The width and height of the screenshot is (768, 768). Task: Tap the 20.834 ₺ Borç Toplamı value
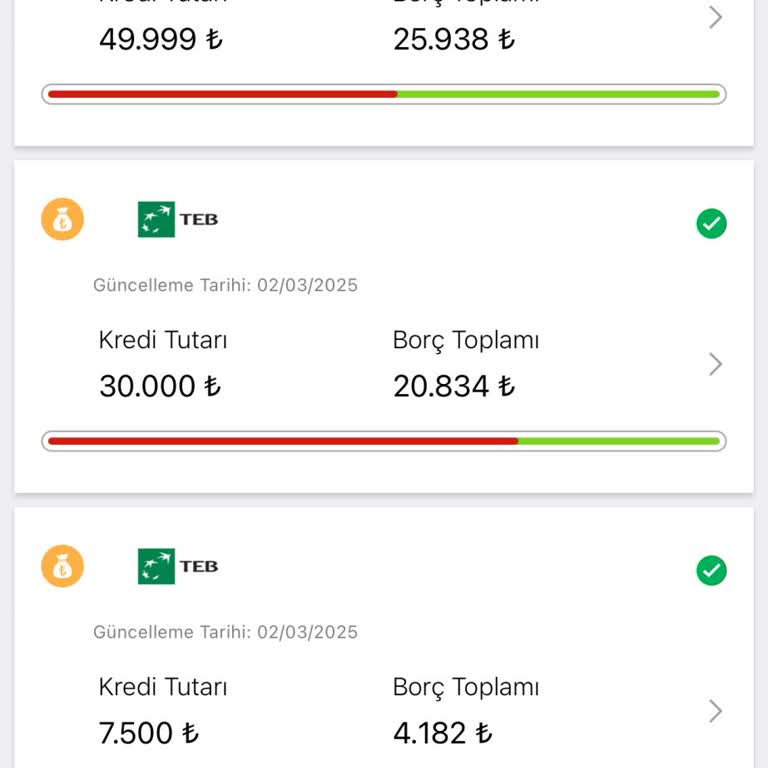tap(454, 387)
